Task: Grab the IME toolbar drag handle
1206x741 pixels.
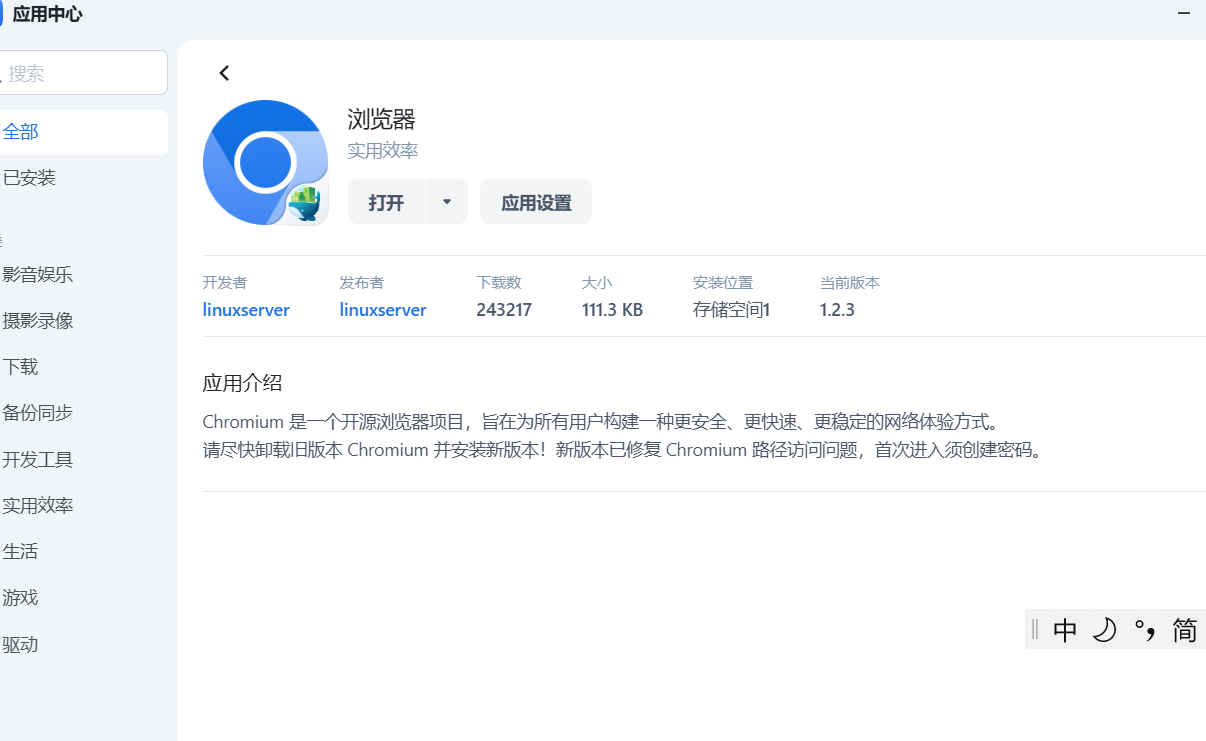Action: 1035,630
